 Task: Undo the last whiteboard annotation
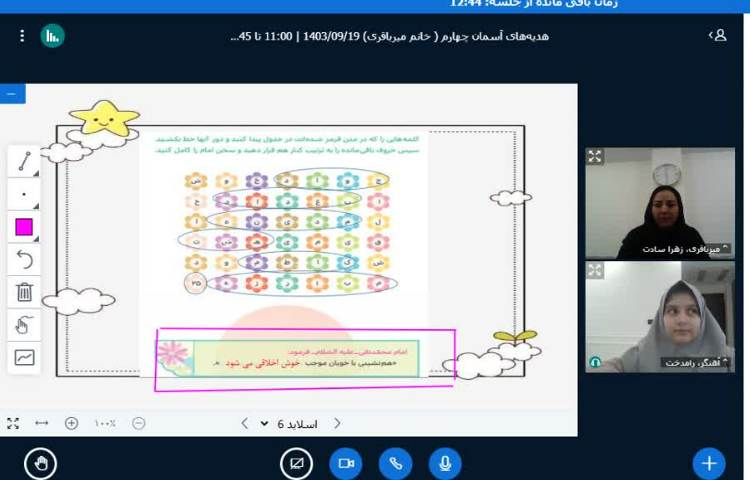point(24,260)
